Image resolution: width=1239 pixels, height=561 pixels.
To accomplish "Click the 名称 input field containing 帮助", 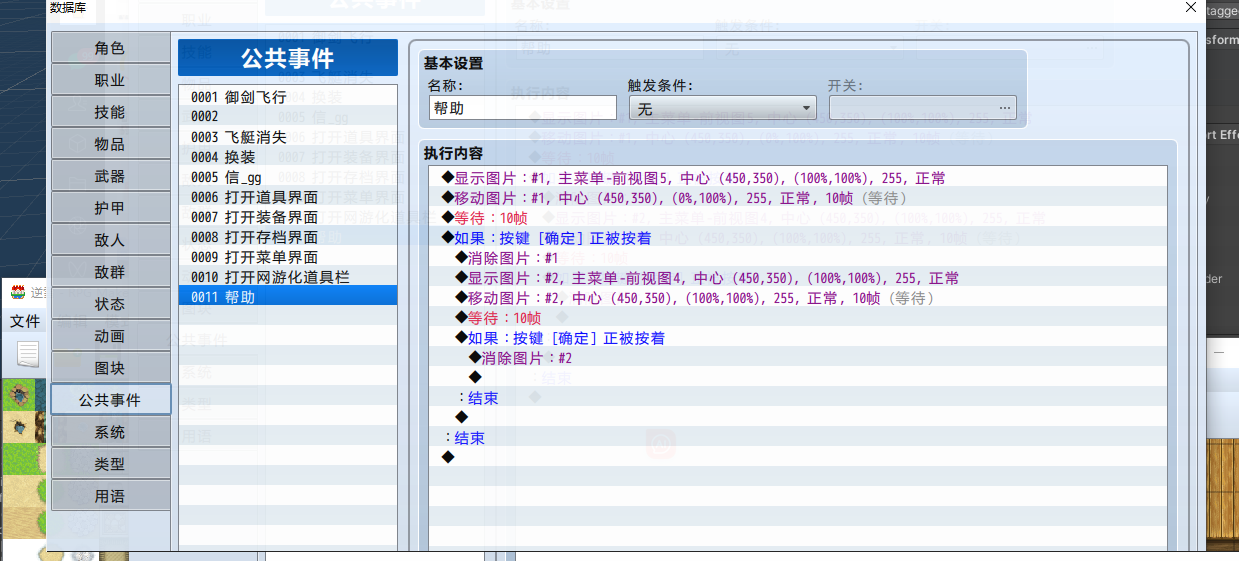I will click(522, 108).
